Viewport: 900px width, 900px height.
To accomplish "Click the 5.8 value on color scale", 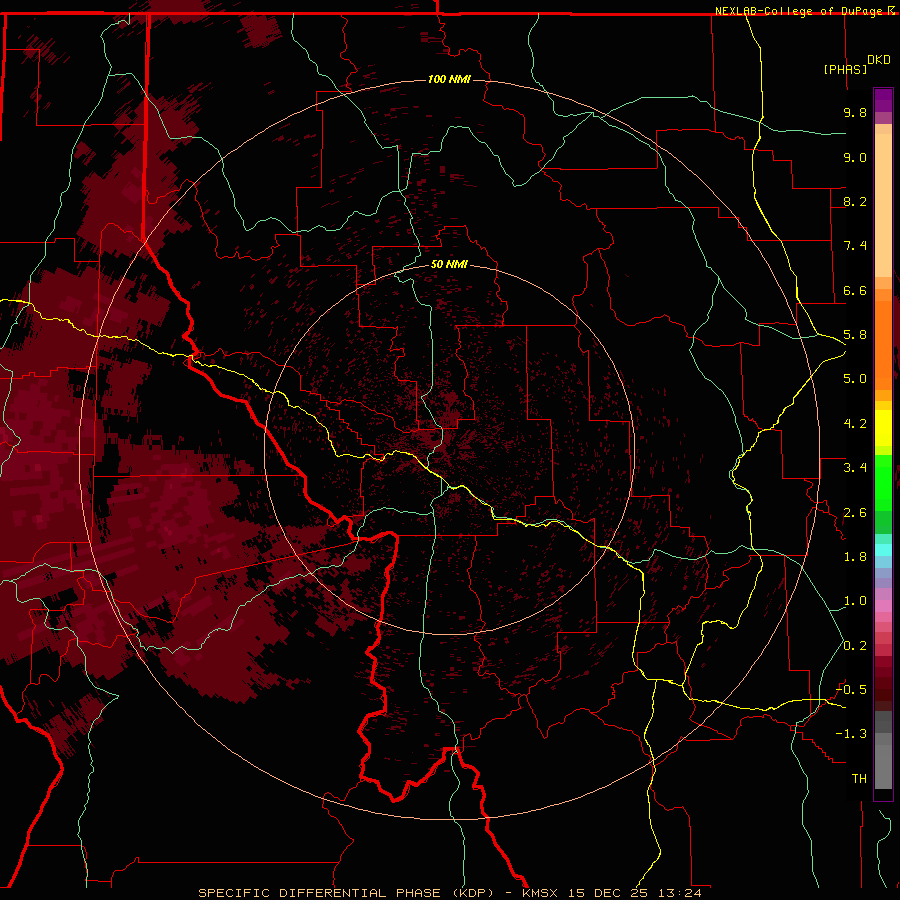I will (x=855, y=335).
